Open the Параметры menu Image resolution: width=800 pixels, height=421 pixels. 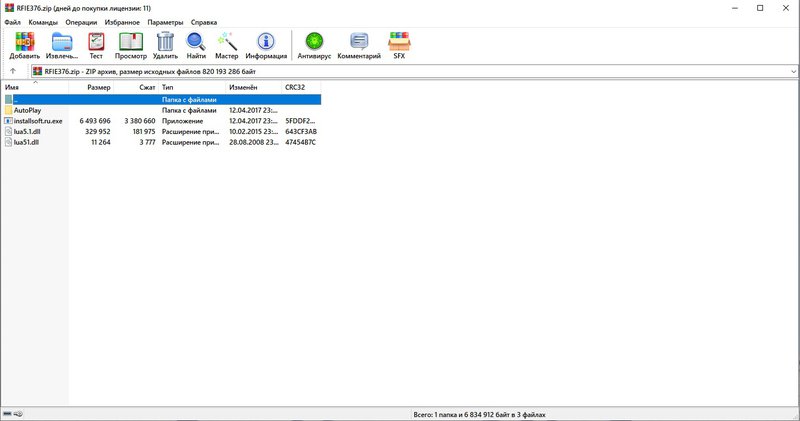tap(165, 22)
